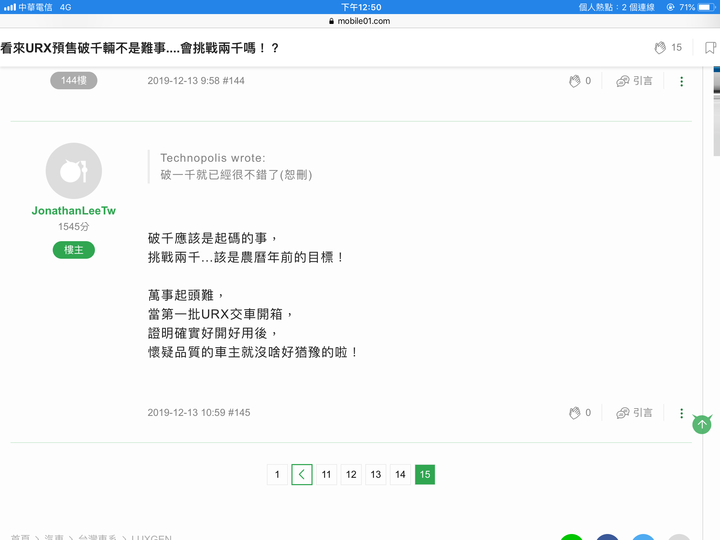Go to page 11
The image size is (720, 540).
point(326,474)
